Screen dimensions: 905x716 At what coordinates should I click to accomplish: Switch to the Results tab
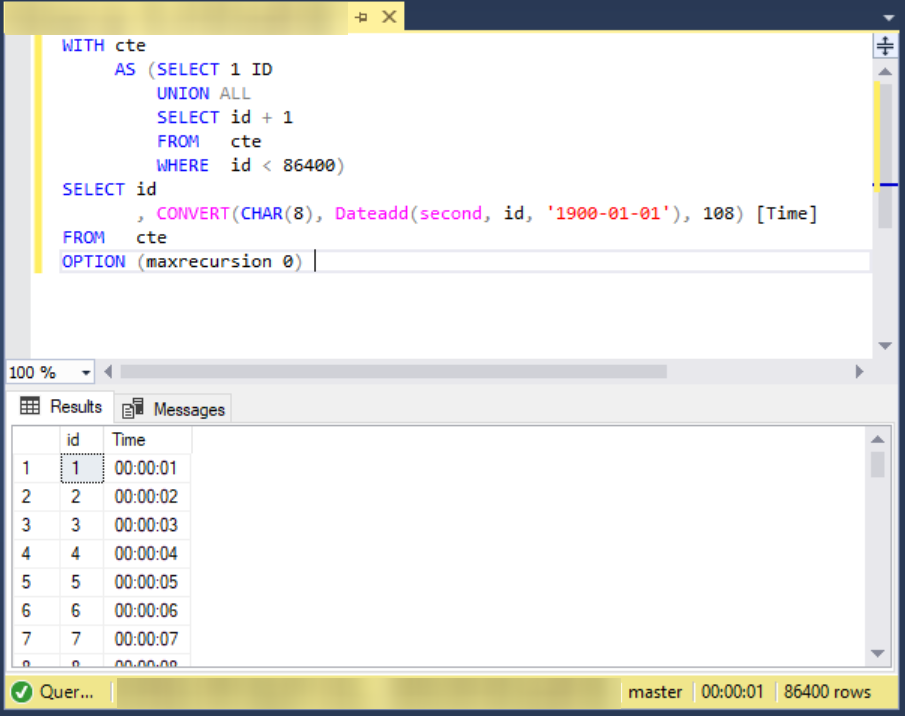point(61,407)
